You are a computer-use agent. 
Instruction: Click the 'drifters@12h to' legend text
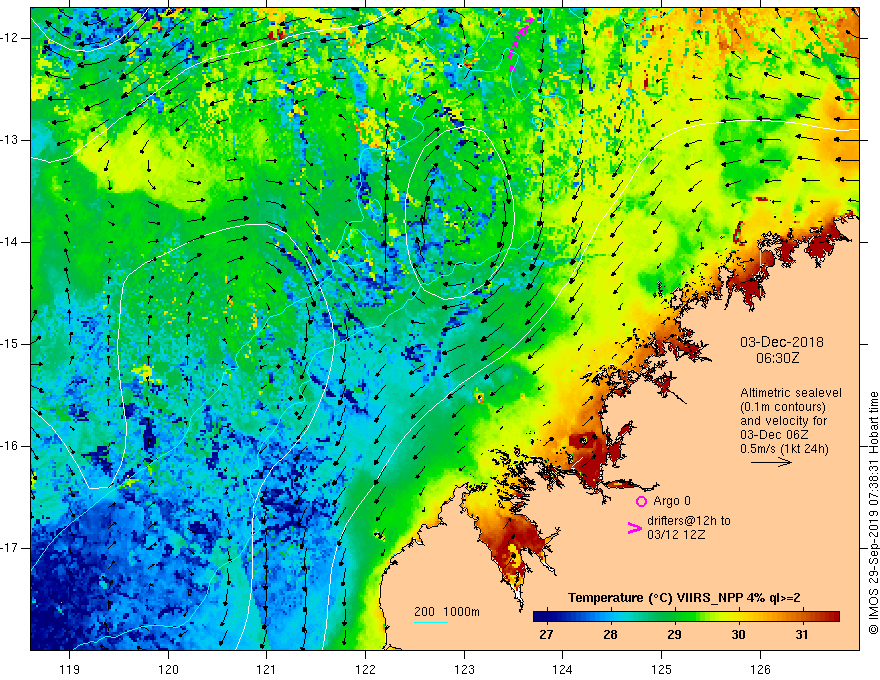689,521
